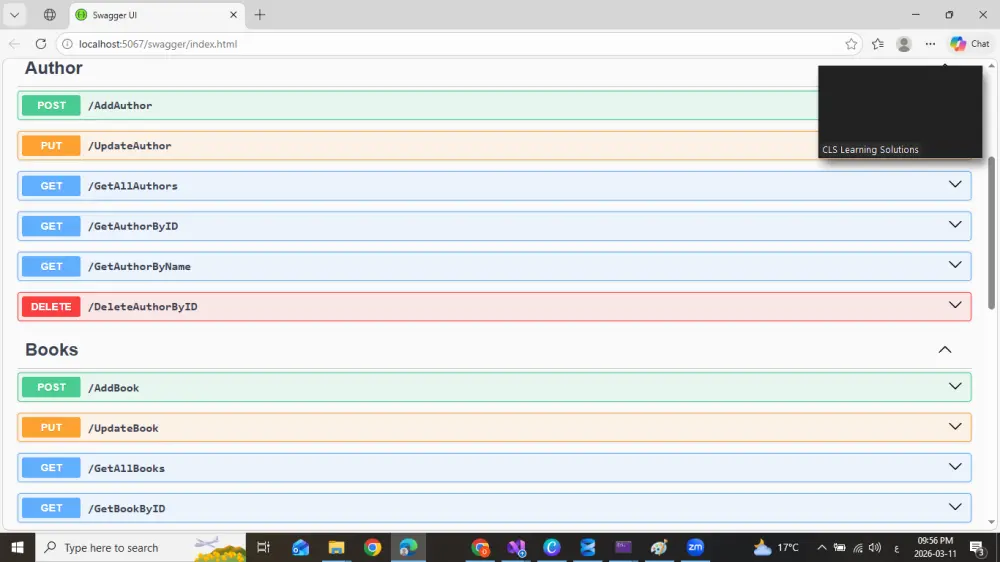Add this page to favorites star

point(851,44)
